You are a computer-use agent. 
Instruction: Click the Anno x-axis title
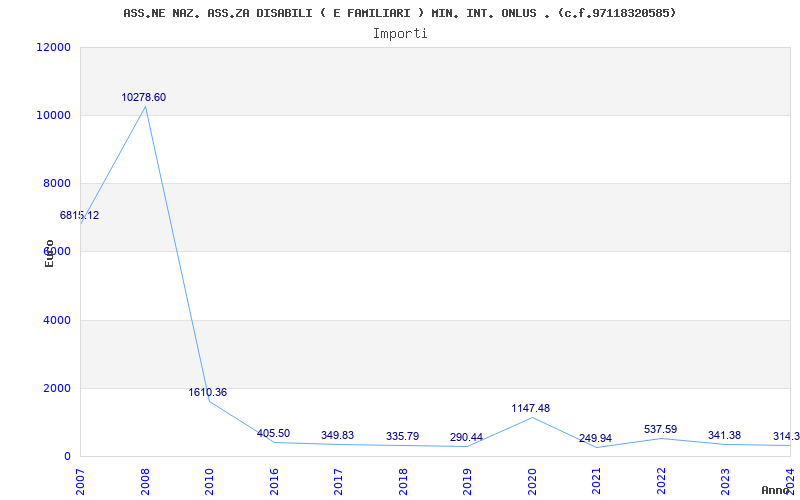click(778, 490)
